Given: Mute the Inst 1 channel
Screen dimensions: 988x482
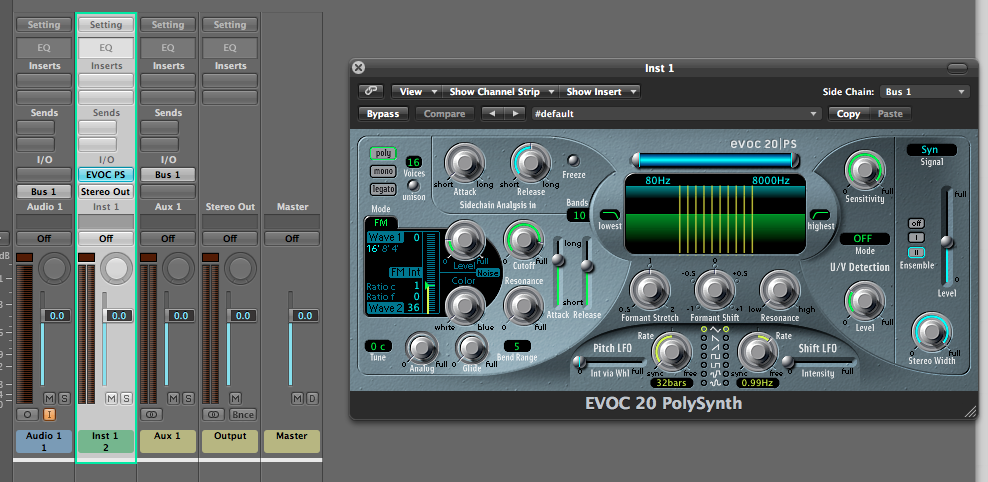Looking at the screenshot, I should 111,398.
